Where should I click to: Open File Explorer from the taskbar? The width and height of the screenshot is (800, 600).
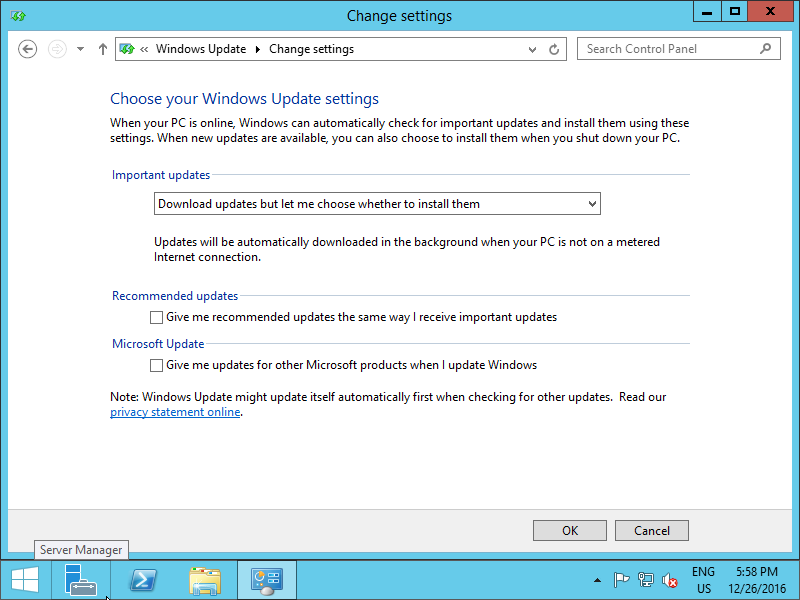(x=205, y=580)
